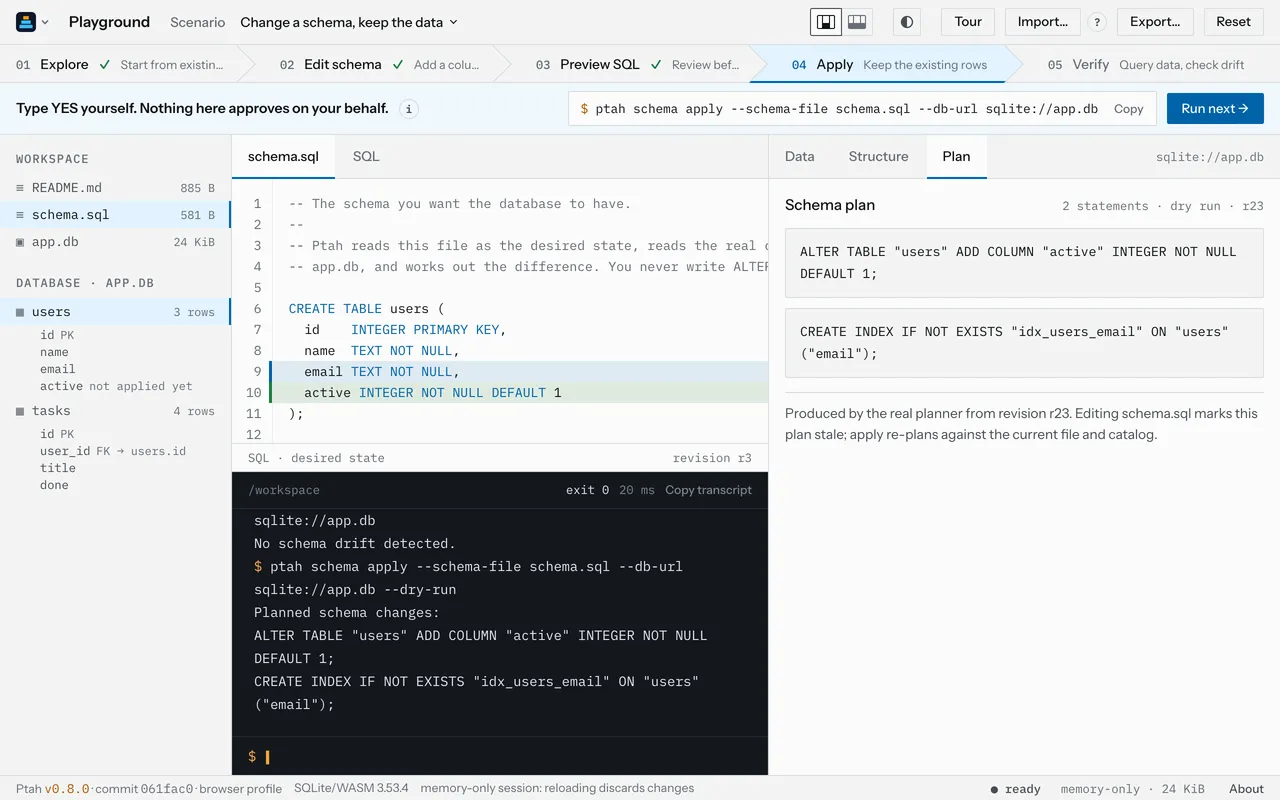Click the users column "email"
Screen dimensions: 1280x800
[57, 369]
